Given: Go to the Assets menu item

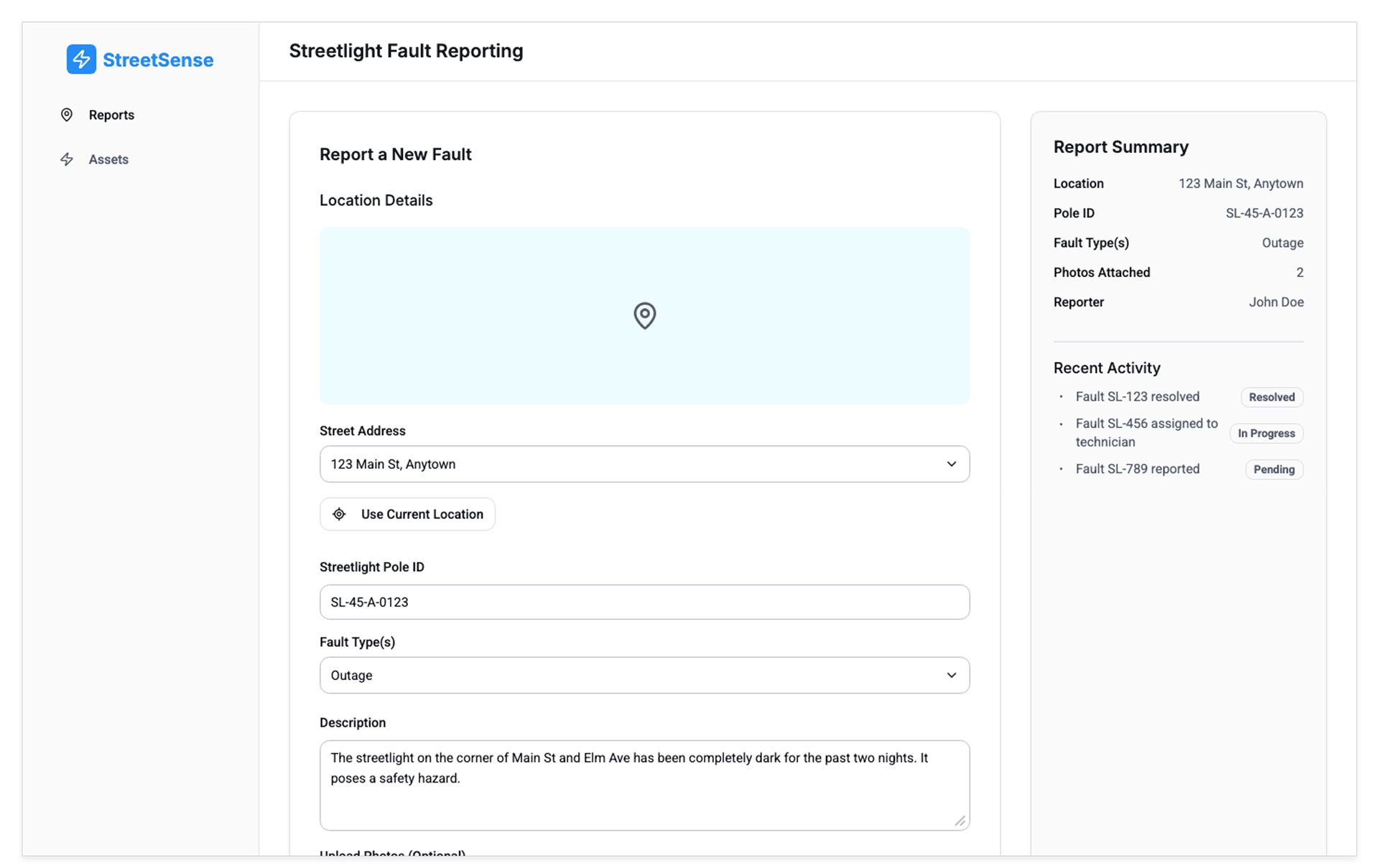Looking at the screenshot, I should pyautogui.click(x=108, y=159).
